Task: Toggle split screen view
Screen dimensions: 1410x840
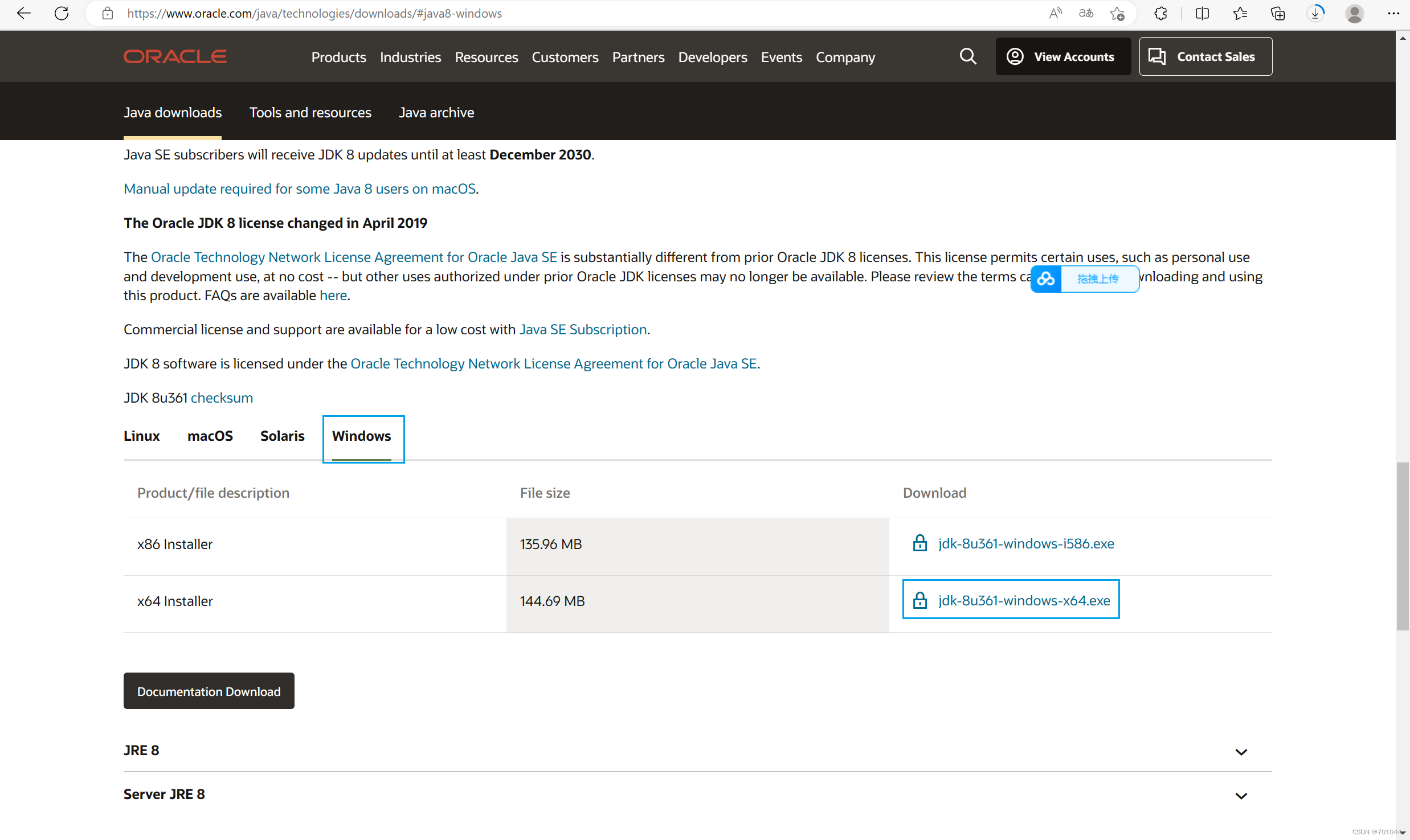Action: coord(1202,13)
